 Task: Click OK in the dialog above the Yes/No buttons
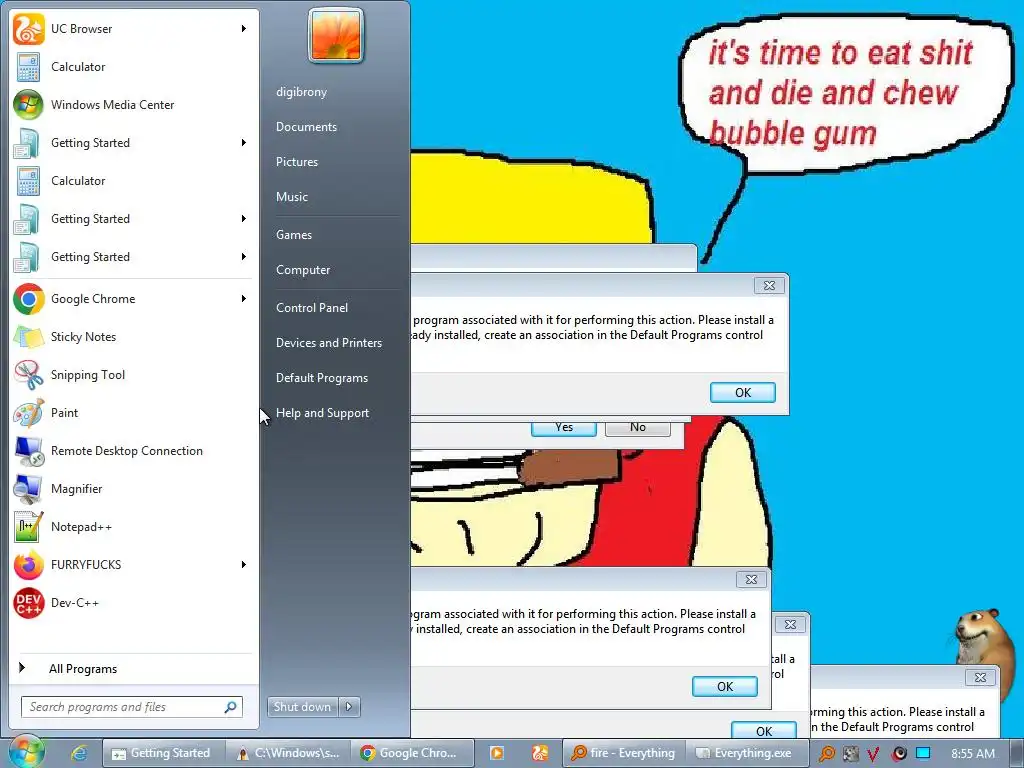(x=743, y=392)
